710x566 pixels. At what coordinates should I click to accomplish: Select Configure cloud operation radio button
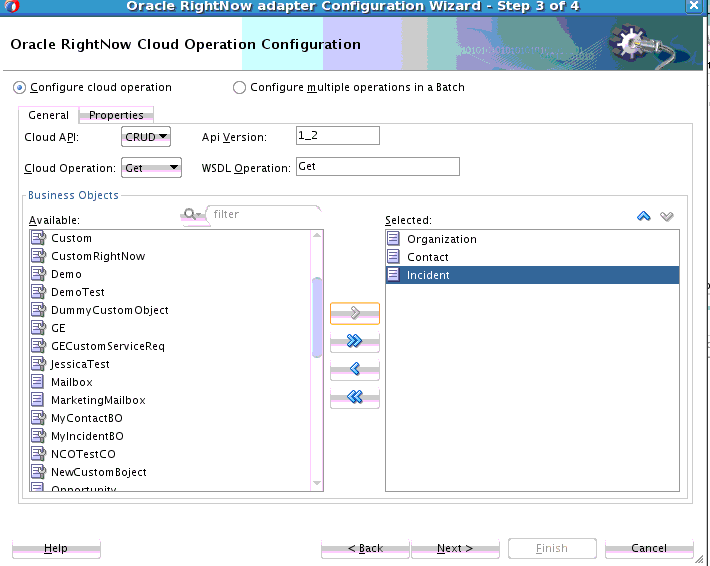(x=19, y=87)
